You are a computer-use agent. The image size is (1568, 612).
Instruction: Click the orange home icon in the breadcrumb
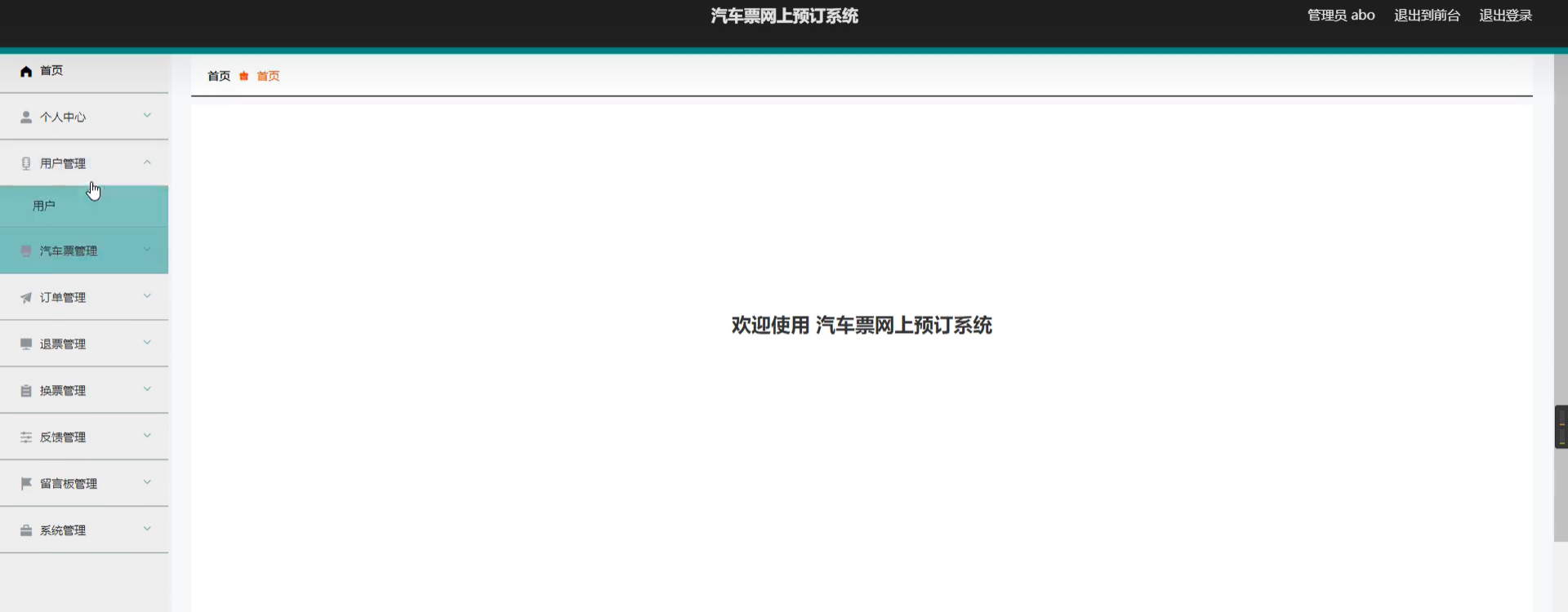point(243,76)
